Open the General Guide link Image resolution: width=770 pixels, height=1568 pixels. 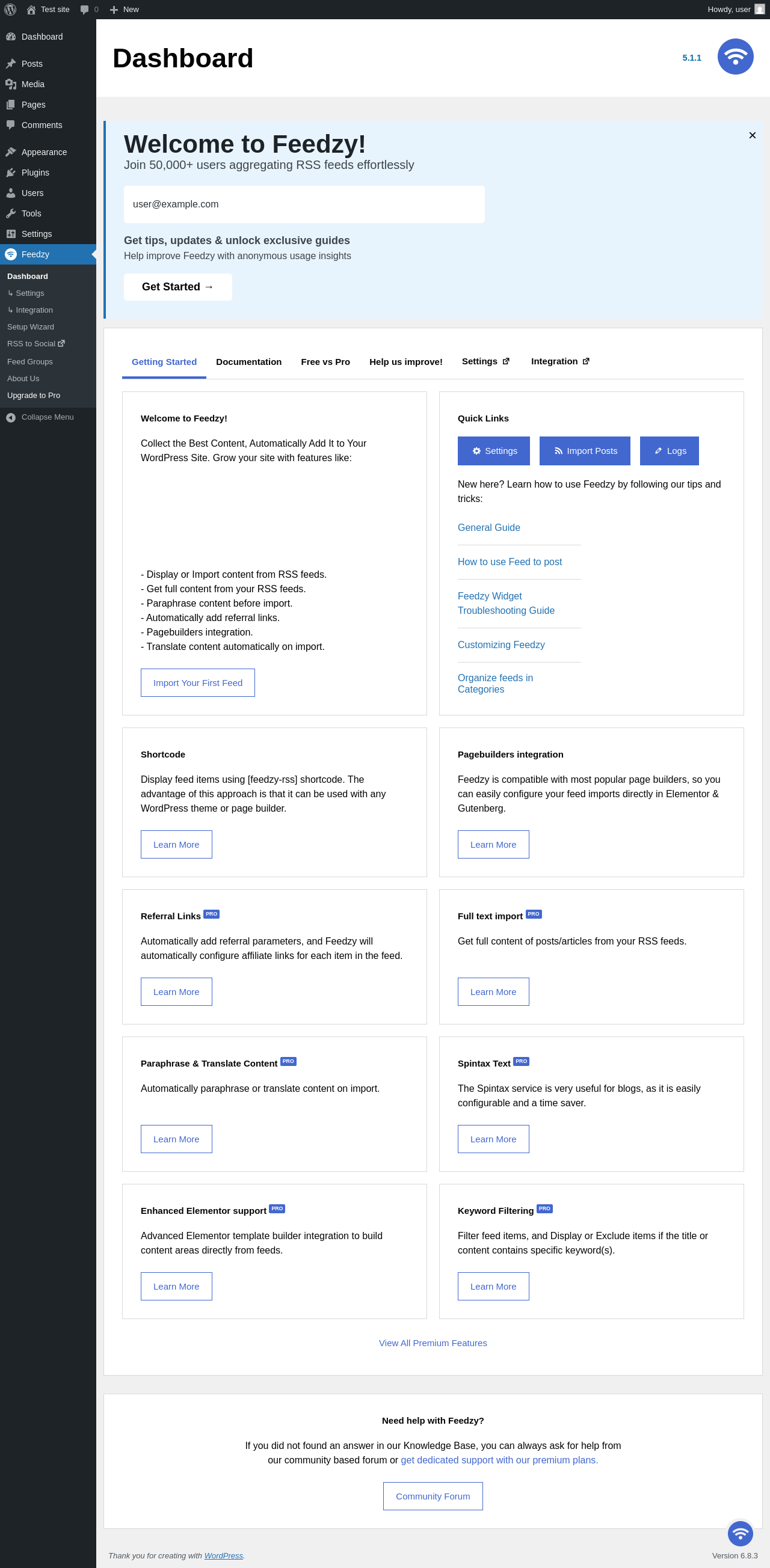[488, 528]
